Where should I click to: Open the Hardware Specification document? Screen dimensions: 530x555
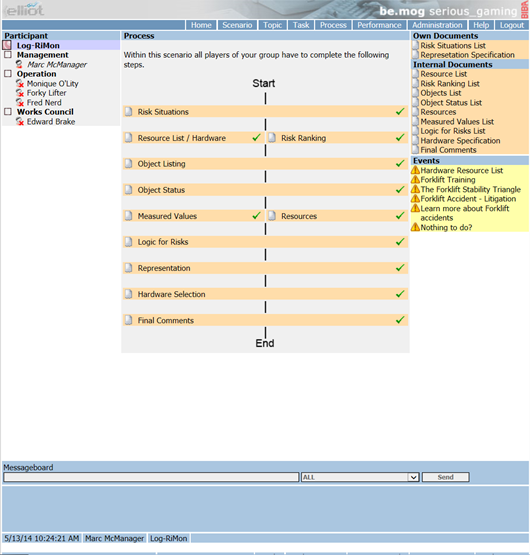pyautogui.click(x=460, y=141)
